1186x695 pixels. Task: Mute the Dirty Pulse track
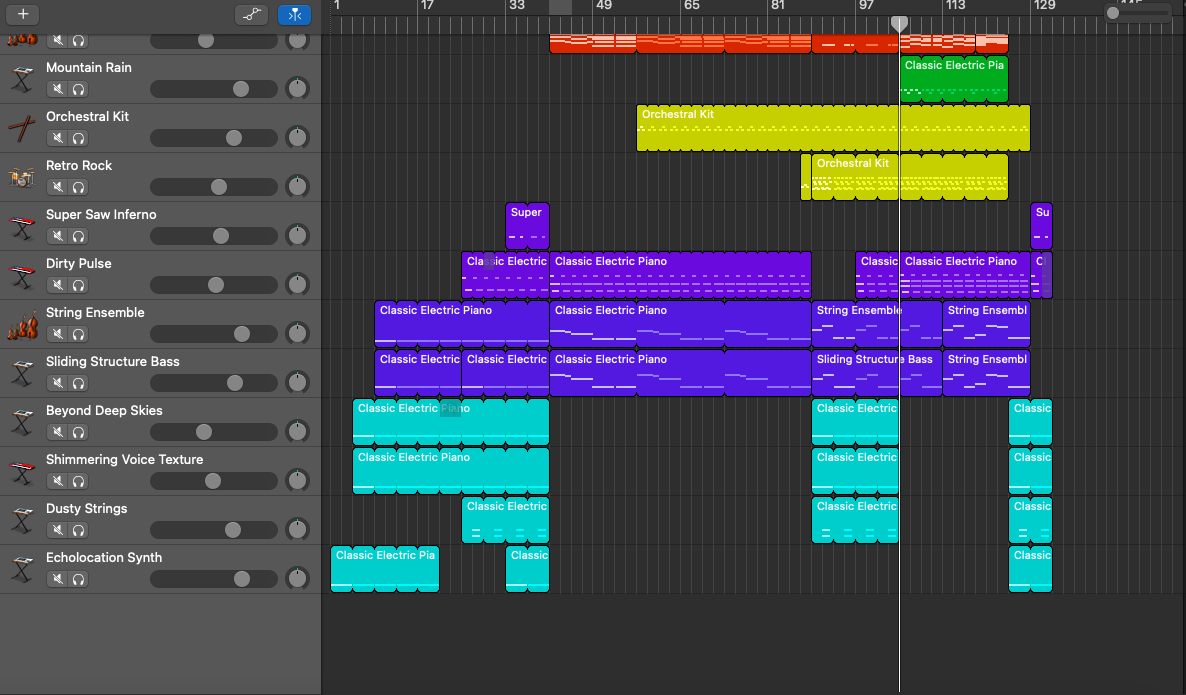coord(58,285)
